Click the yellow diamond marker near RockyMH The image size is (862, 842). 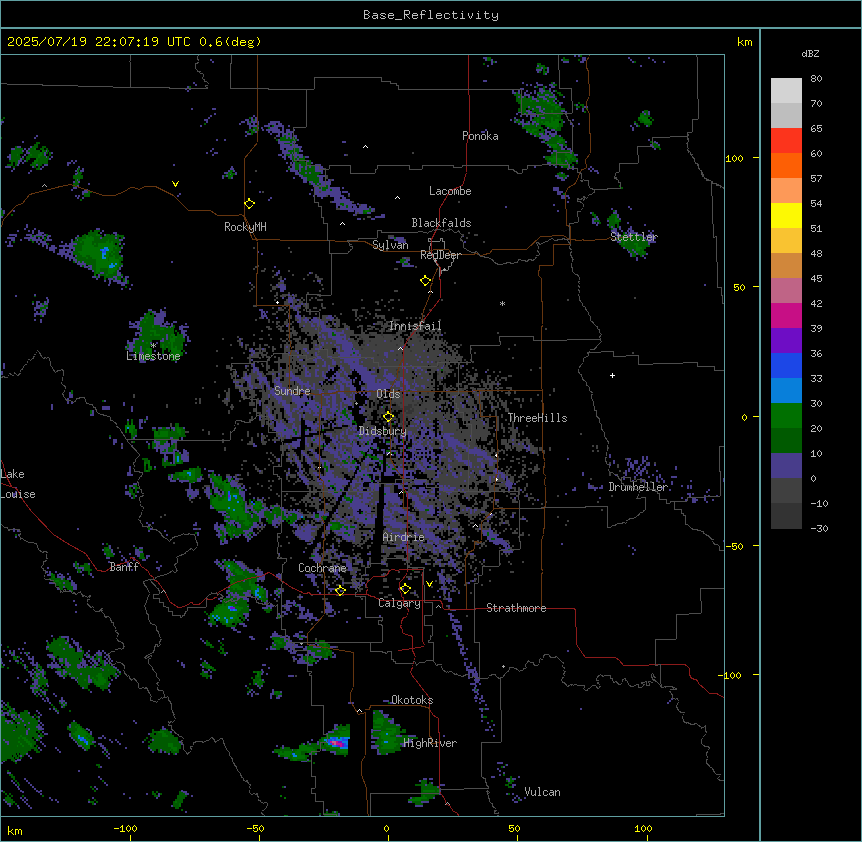point(250,204)
